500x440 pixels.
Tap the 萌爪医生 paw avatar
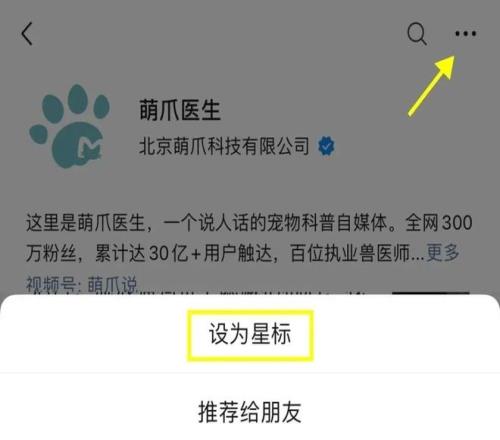pyautogui.click(x=70, y=126)
